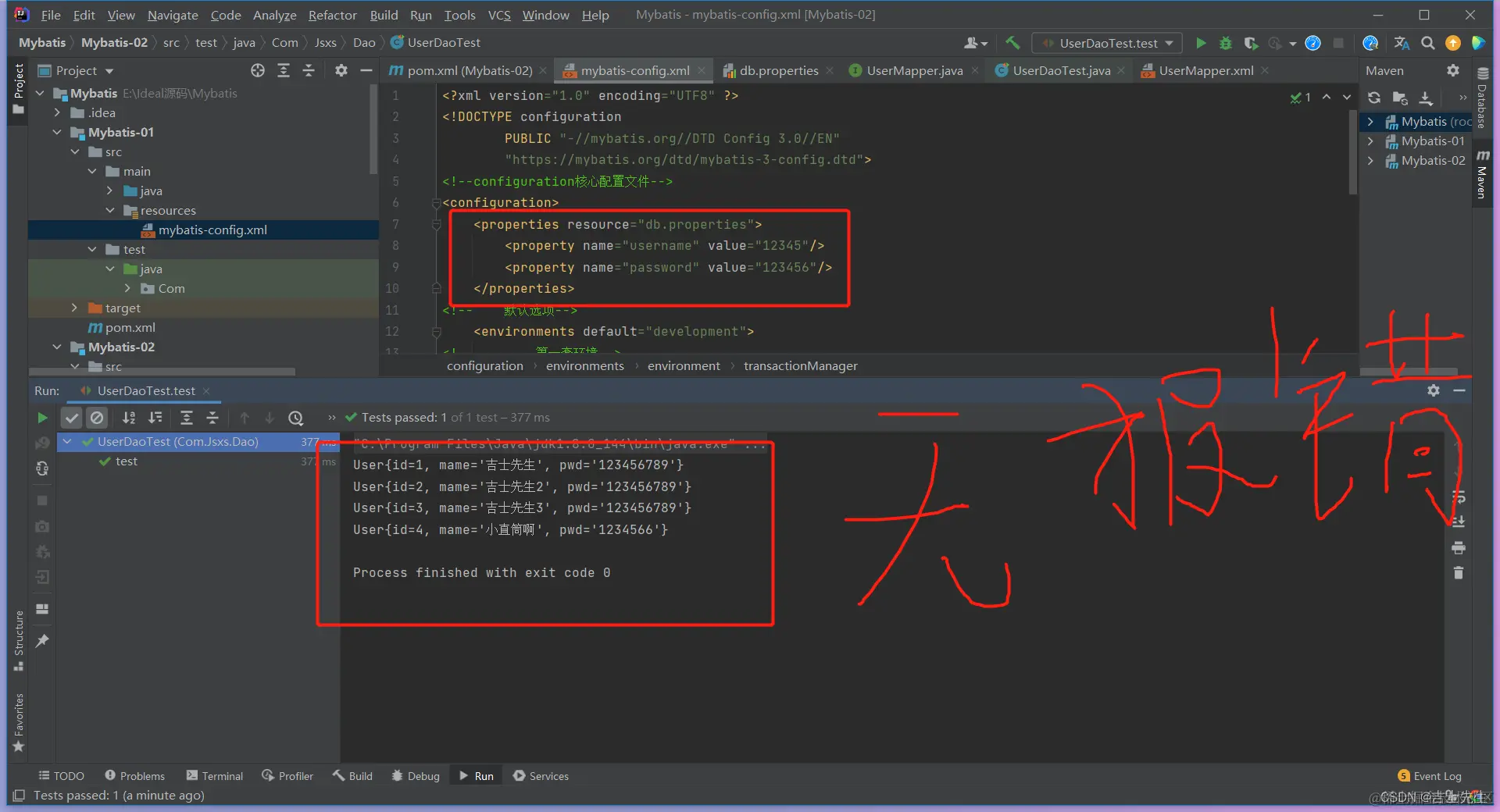Toggle the Structure tool window
The image size is (1500, 812).
[x=19, y=641]
